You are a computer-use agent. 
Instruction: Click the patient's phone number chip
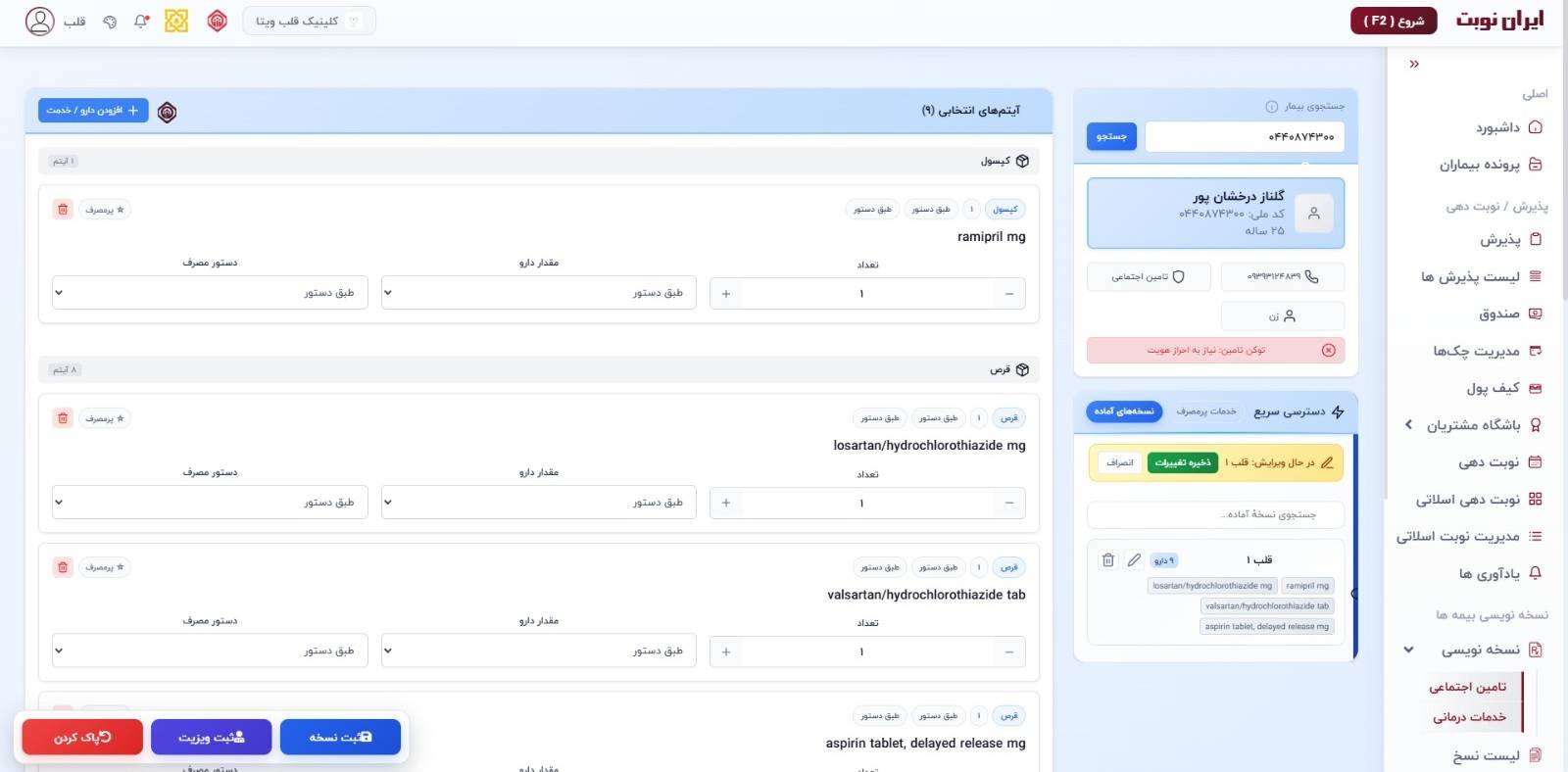(1283, 277)
